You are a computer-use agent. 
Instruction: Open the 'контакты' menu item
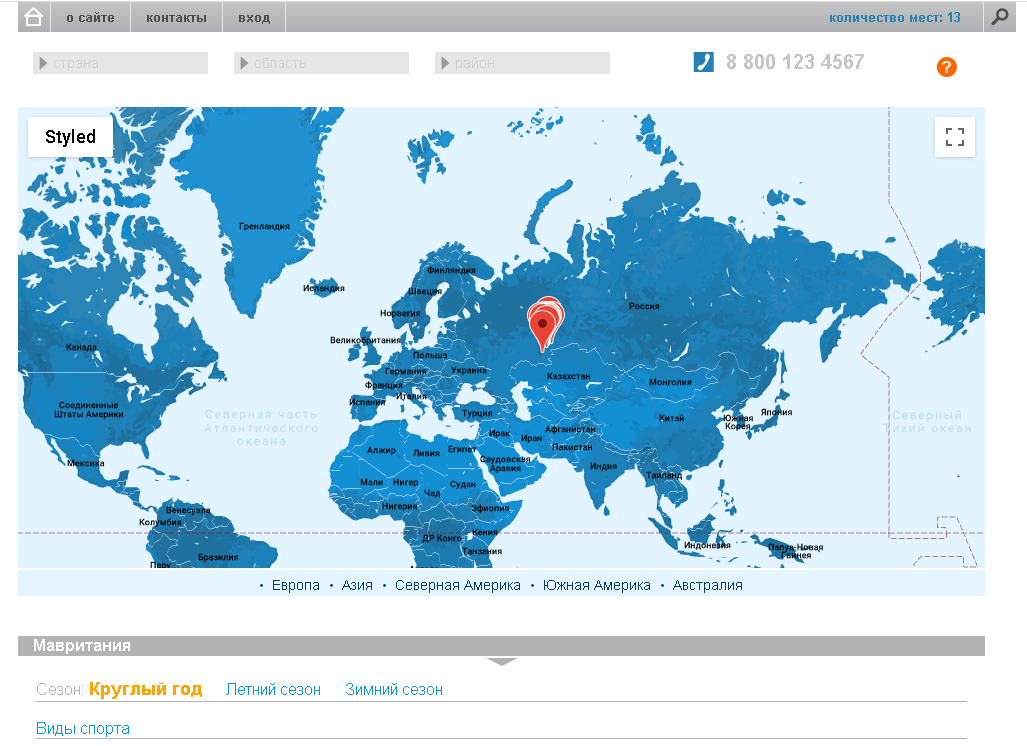point(176,18)
